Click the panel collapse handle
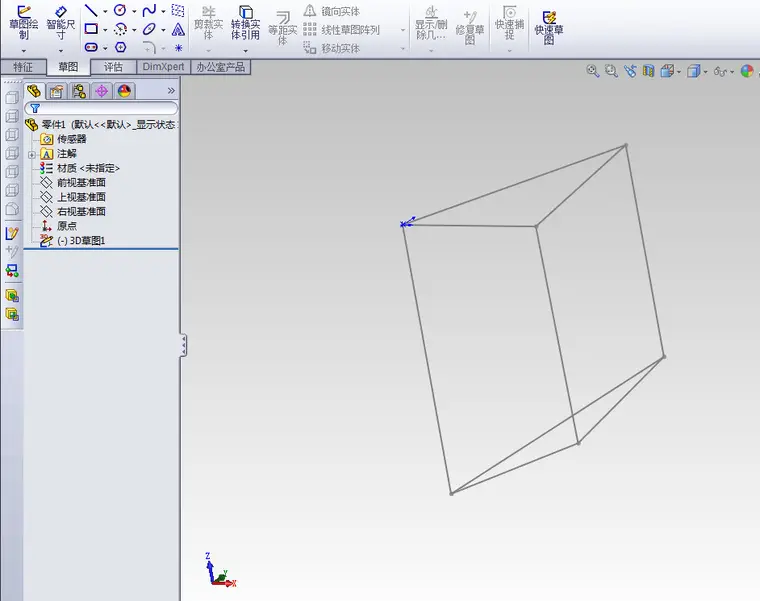This screenshot has height=601, width=760. point(183,346)
